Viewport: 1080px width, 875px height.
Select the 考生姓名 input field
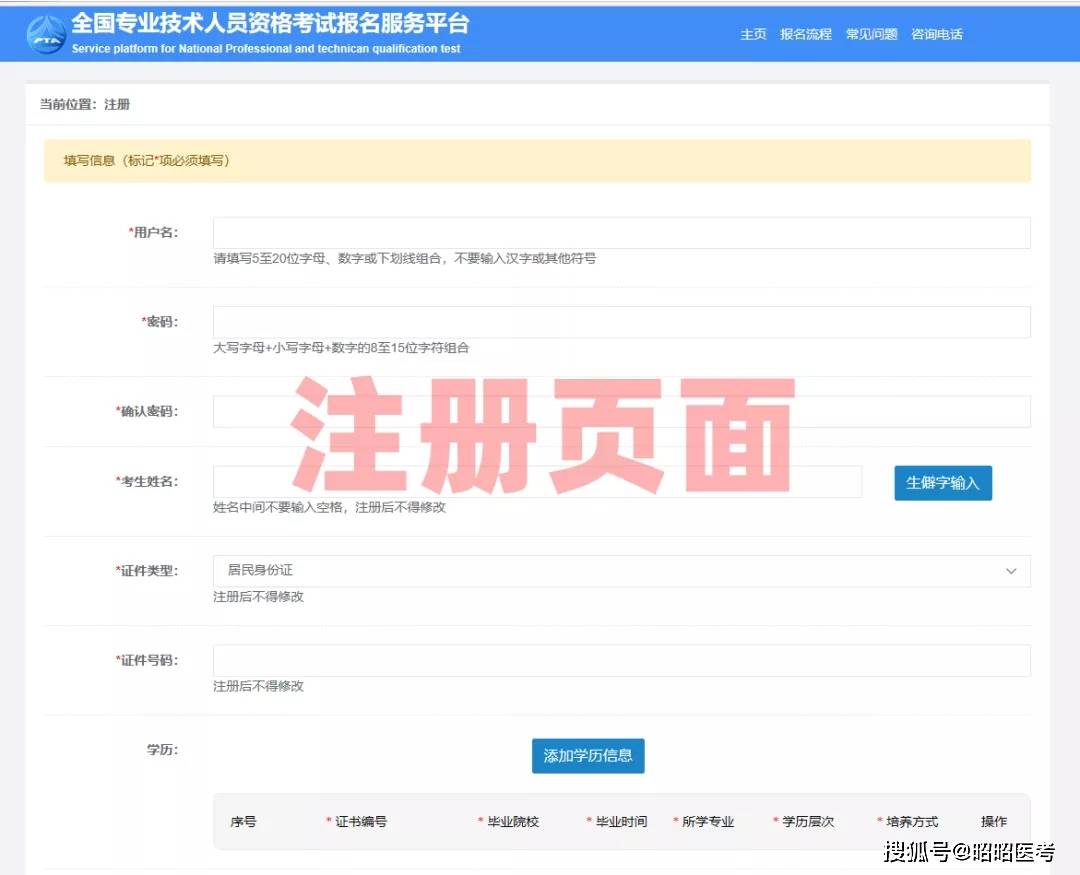[x=537, y=481]
